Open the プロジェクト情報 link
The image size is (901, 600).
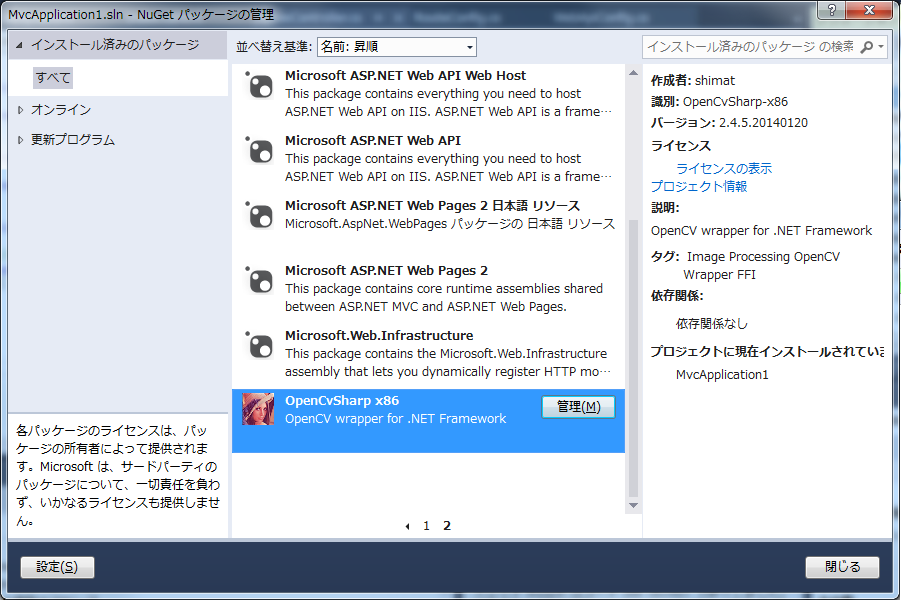click(x=699, y=186)
